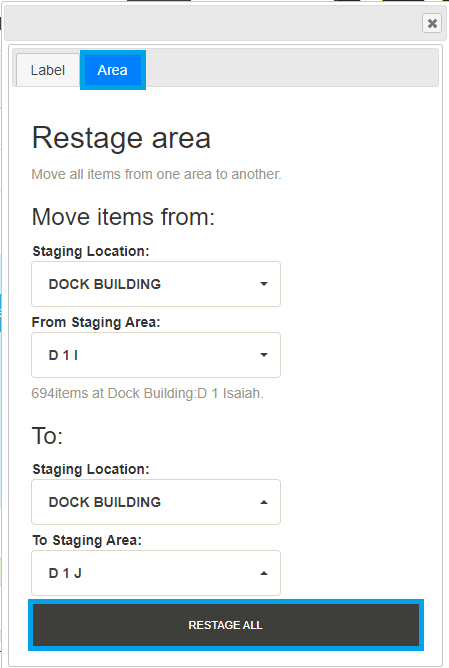449x668 pixels.
Task: Close the dialog with the X icon
Action: tap(432, 23)
